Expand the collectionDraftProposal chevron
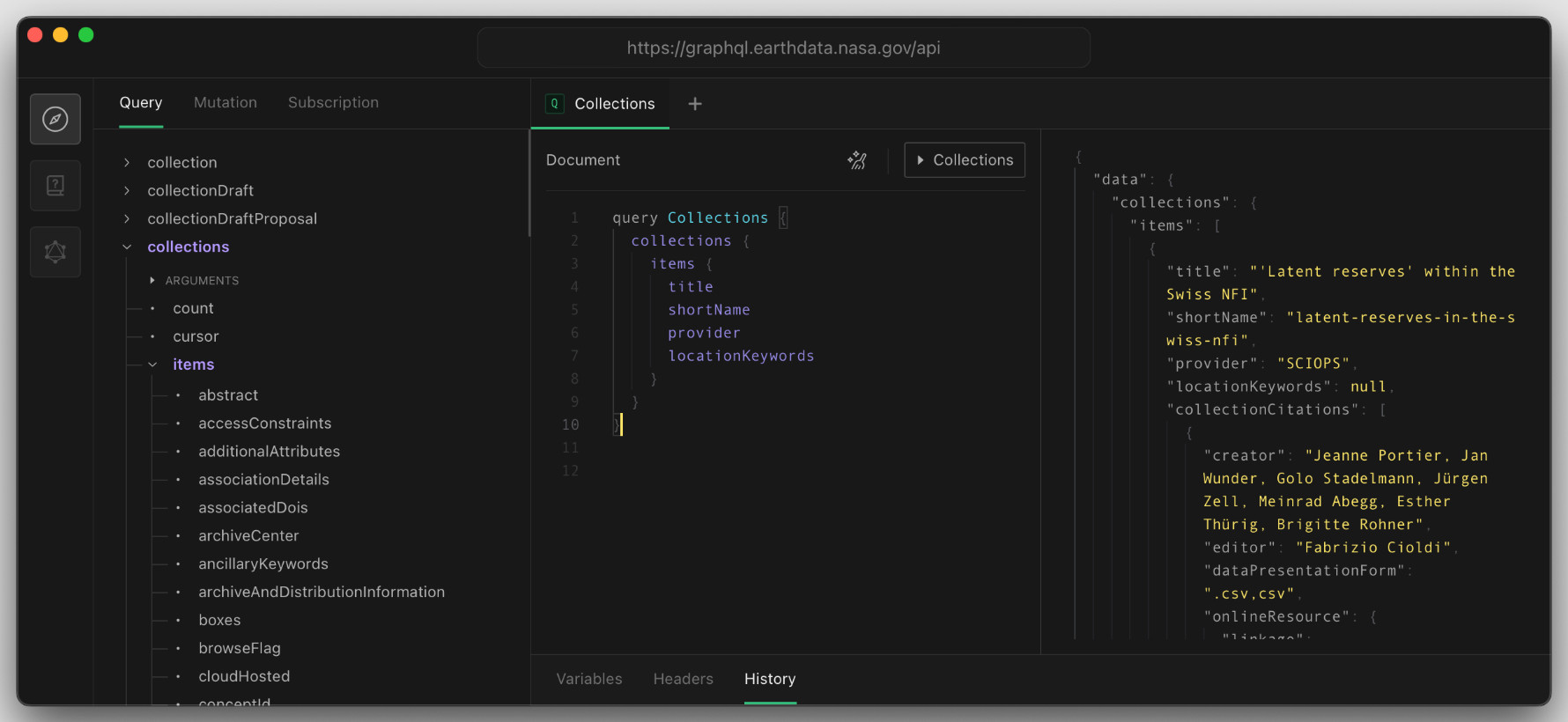This screenshot has height=722, width=1568. pyautogui.click(x=127, y=219)
